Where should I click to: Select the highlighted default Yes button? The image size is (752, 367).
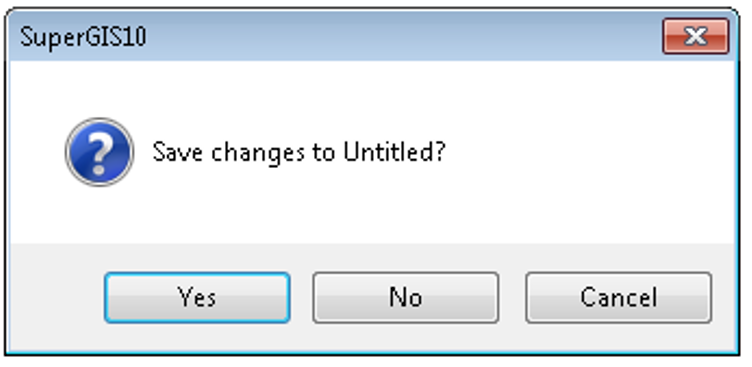tap(197, 297)
